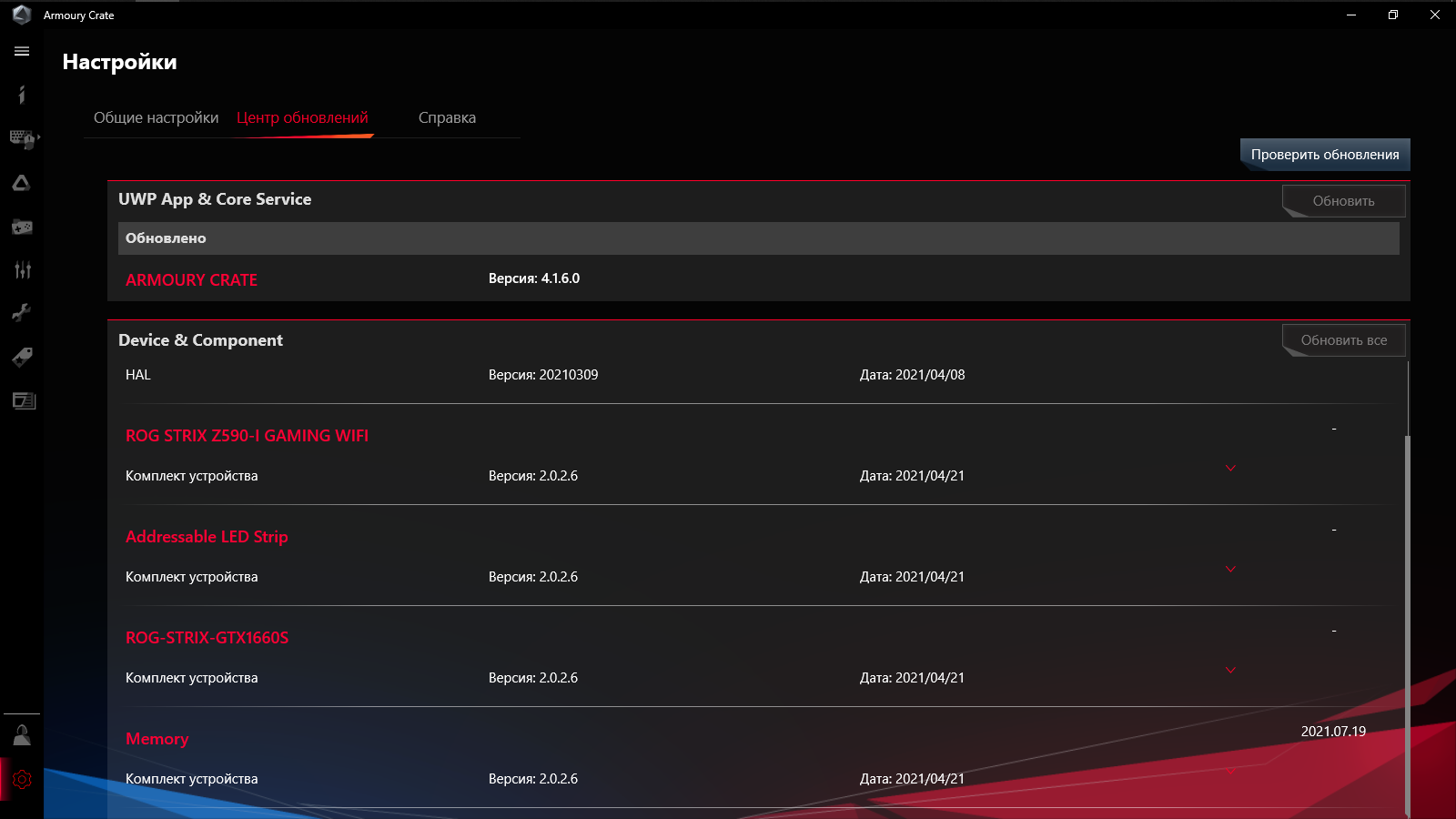Expand ROG STRIX Z590-I GAMING WIFI details

coord(1231,468)
